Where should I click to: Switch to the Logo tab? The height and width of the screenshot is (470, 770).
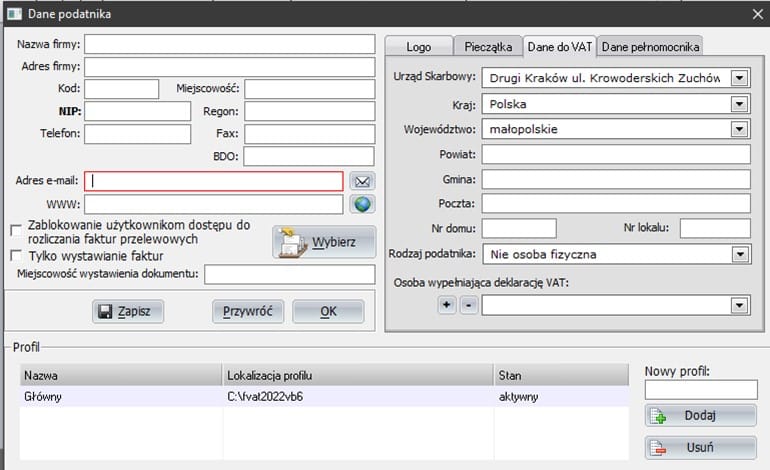417,47
